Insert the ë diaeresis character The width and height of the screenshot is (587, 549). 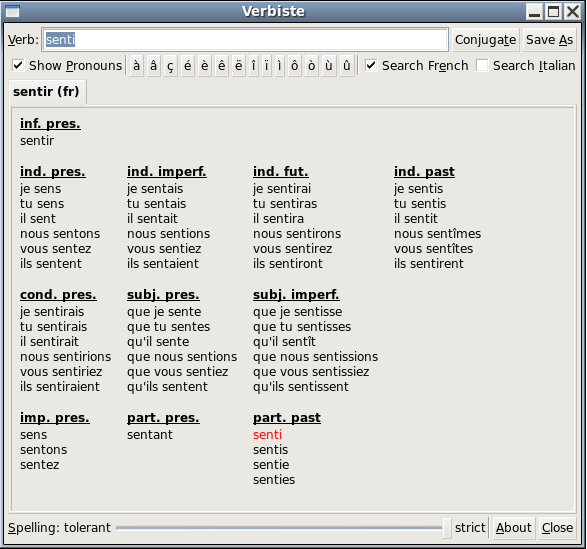tap(238, 66)
